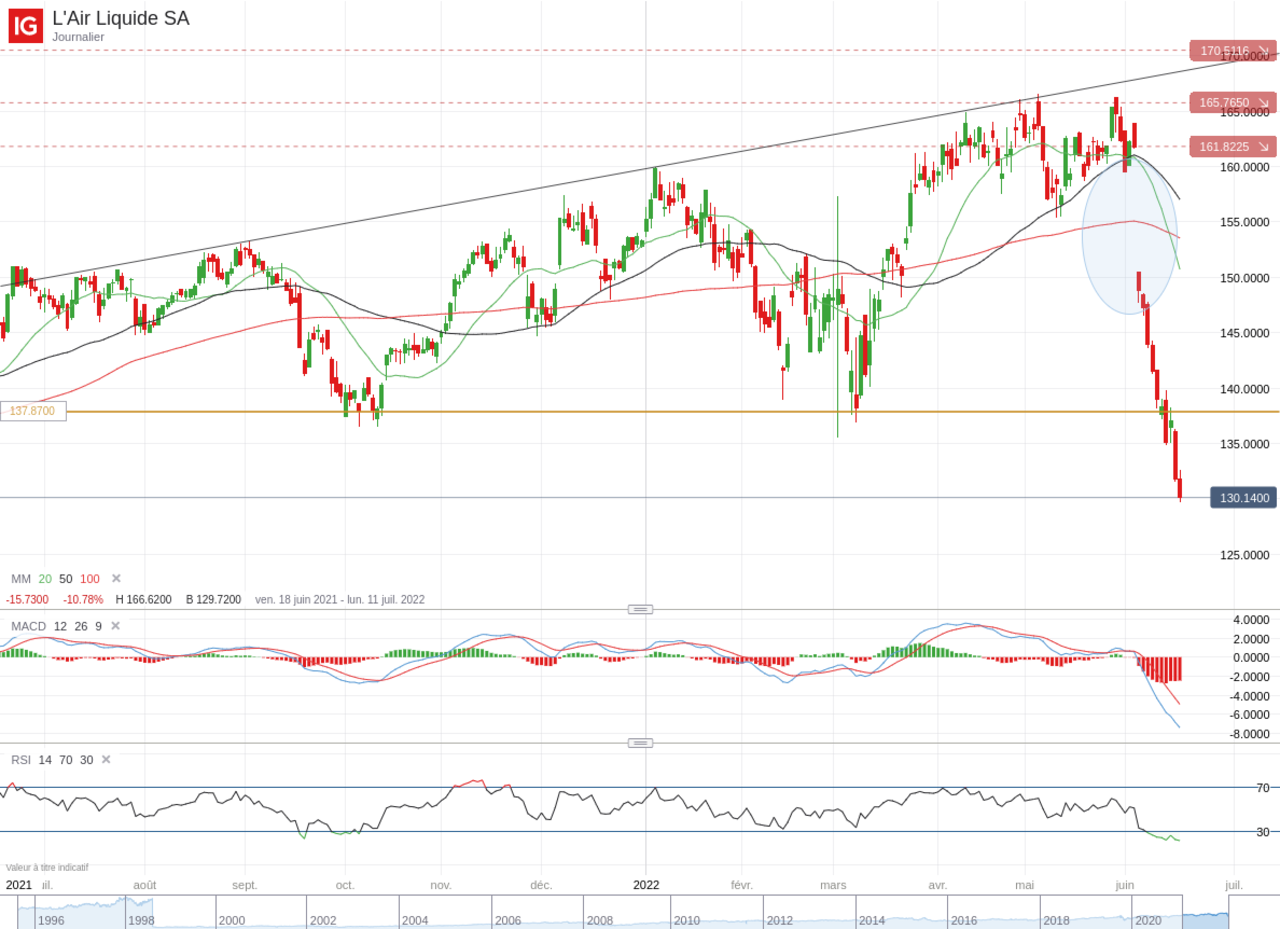Viewport: 1280px width, 929px height.
Task: Click the août label on time axis
Action: click(145, 885)
